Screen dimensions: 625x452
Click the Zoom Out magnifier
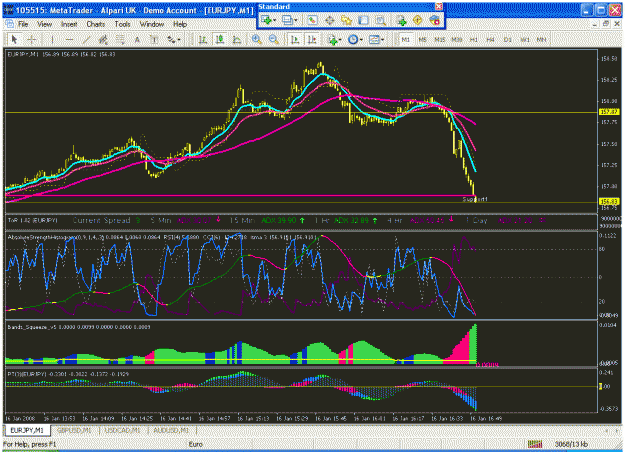(273, 39)
